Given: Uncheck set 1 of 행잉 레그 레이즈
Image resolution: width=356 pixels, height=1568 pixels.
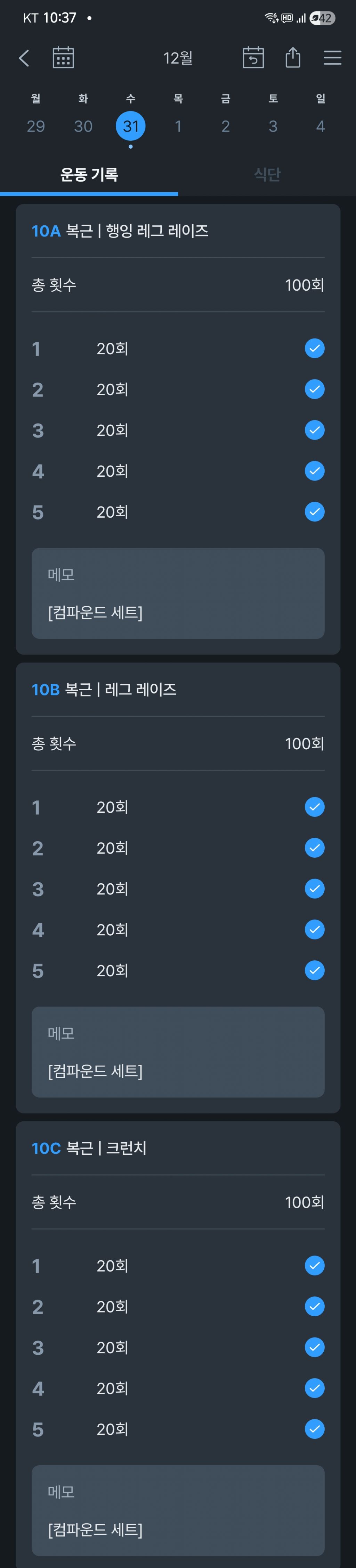Looking at the screenshot, I should click(x=314, y=348).
